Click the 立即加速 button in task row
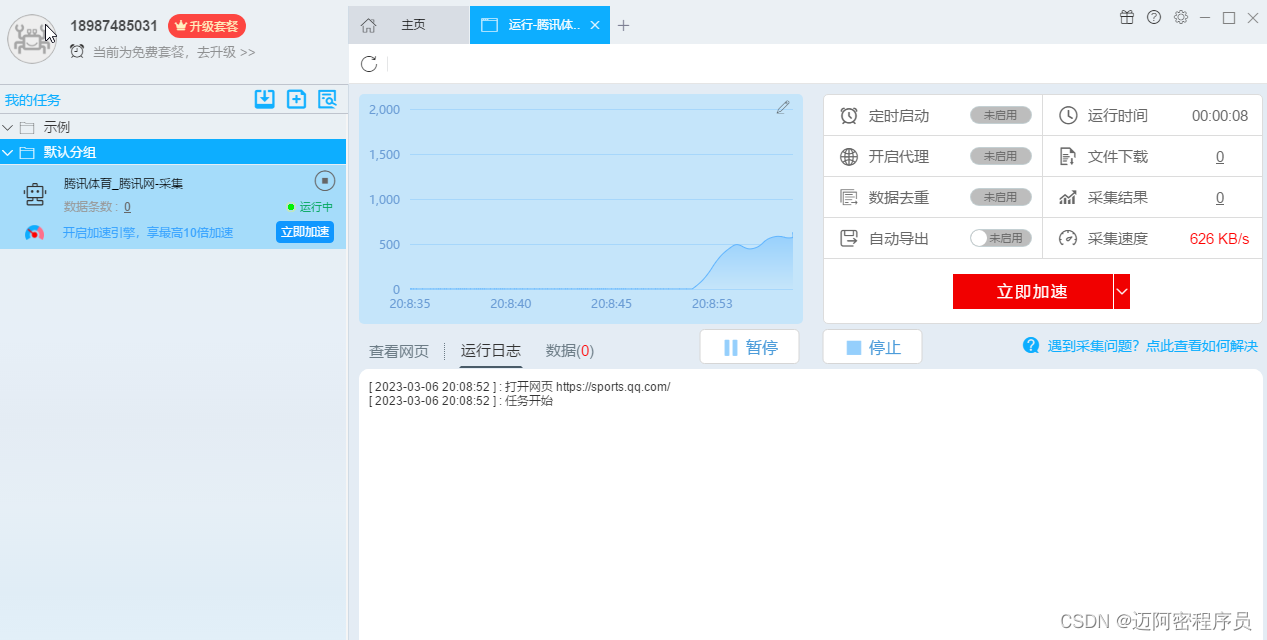 pyautogui.click(x=305, y=232)
